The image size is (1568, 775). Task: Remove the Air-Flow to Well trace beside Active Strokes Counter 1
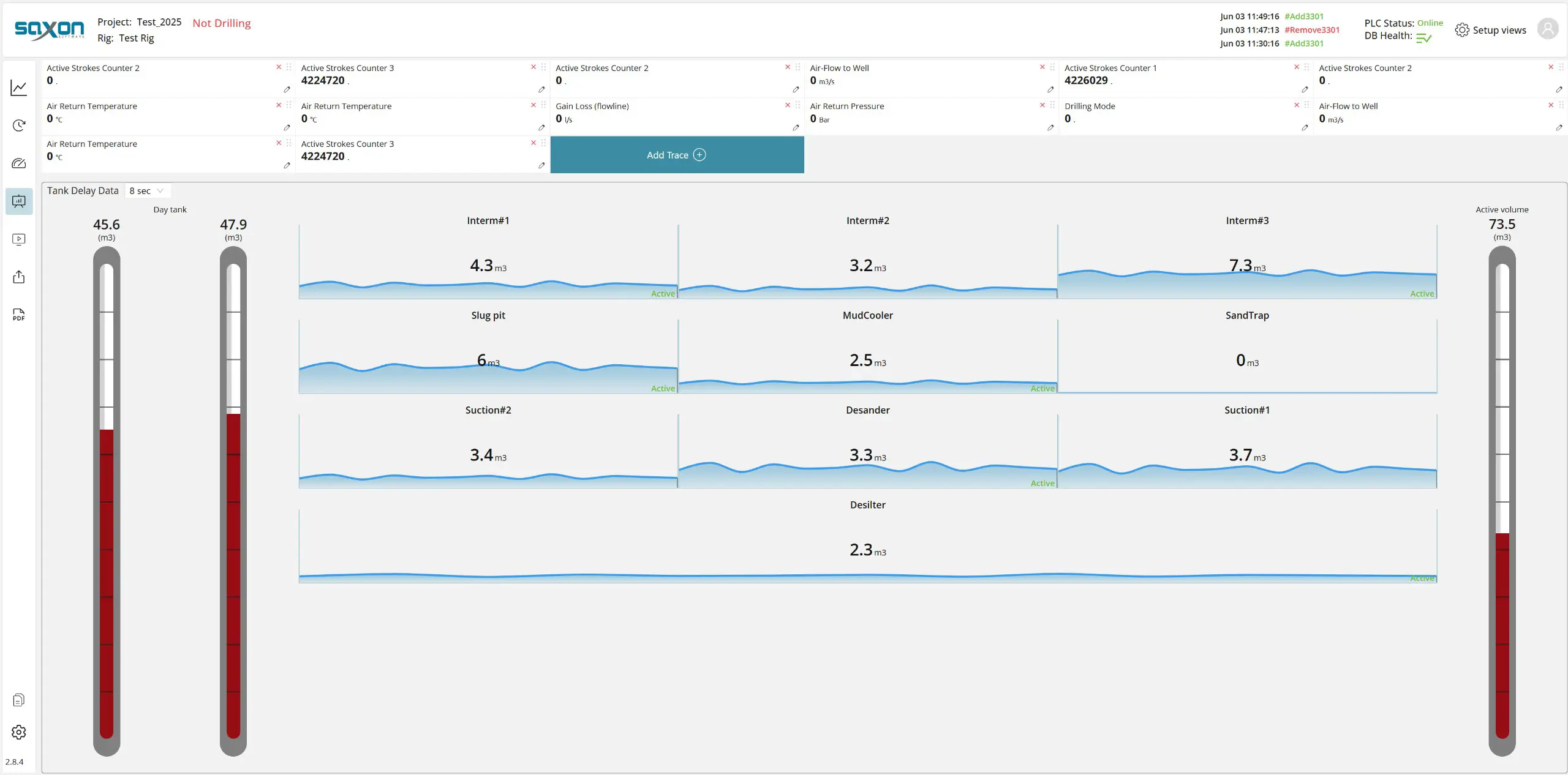1042,67
